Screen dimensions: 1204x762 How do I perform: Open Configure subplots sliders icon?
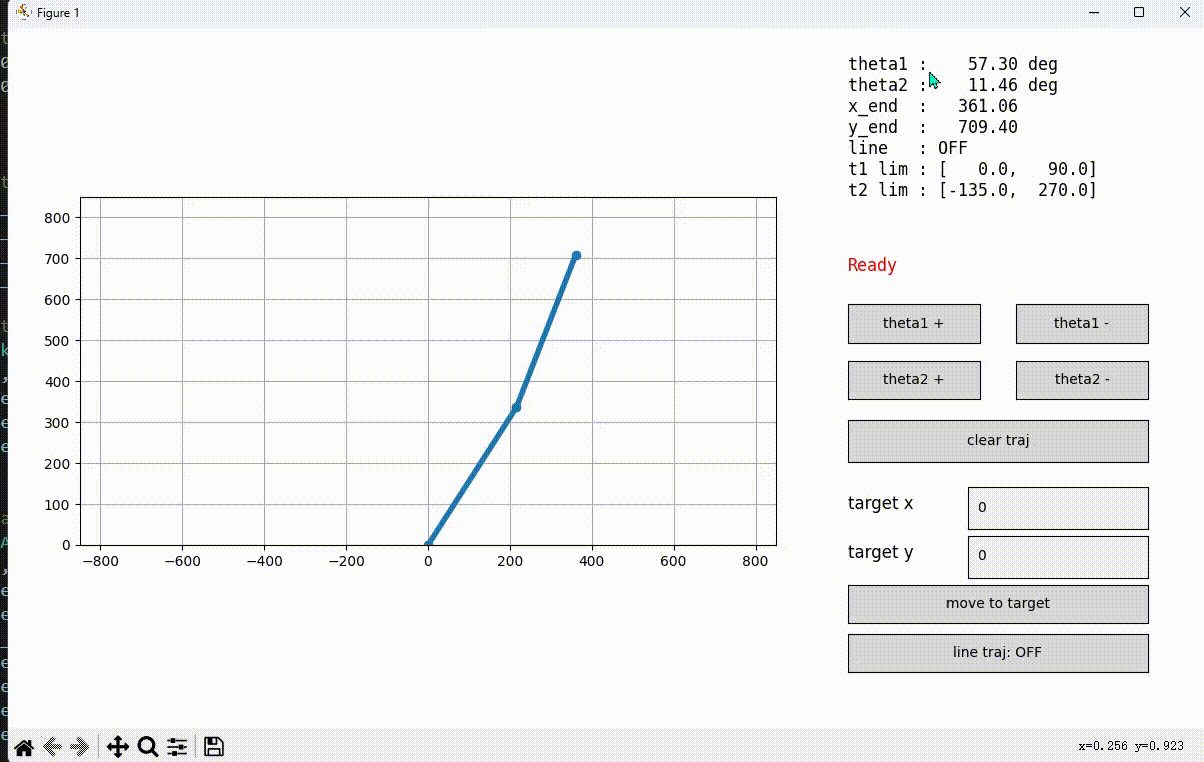pyautogui.click(x=177, y=746)
